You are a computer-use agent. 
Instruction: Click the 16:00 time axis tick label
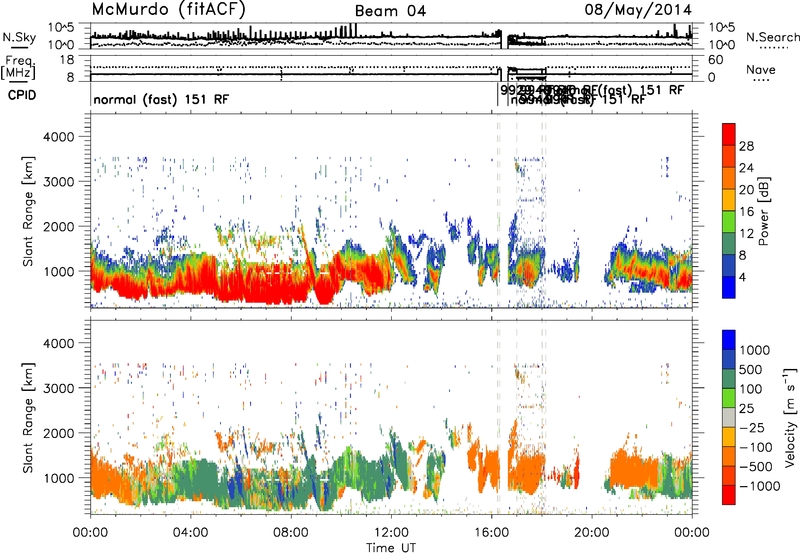click(x=491, y=533)
